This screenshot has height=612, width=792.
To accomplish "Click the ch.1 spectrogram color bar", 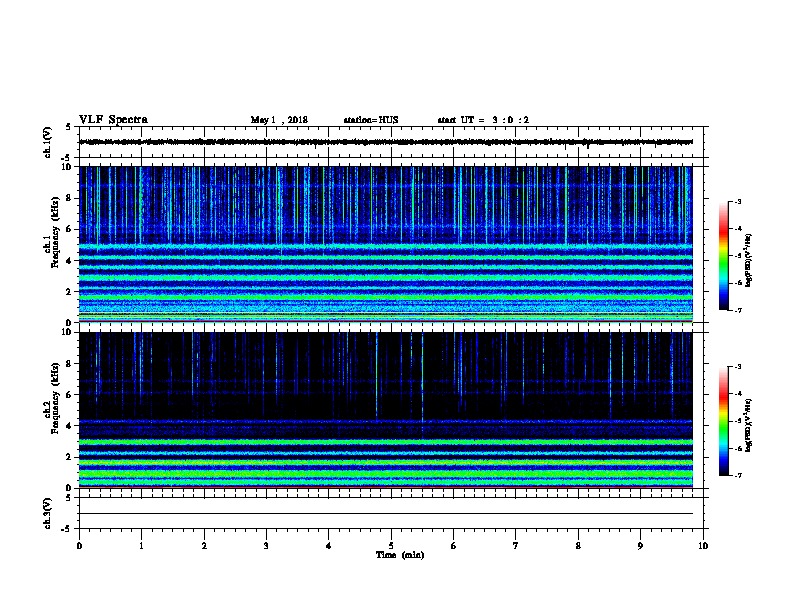I will [x=724, y=256].
